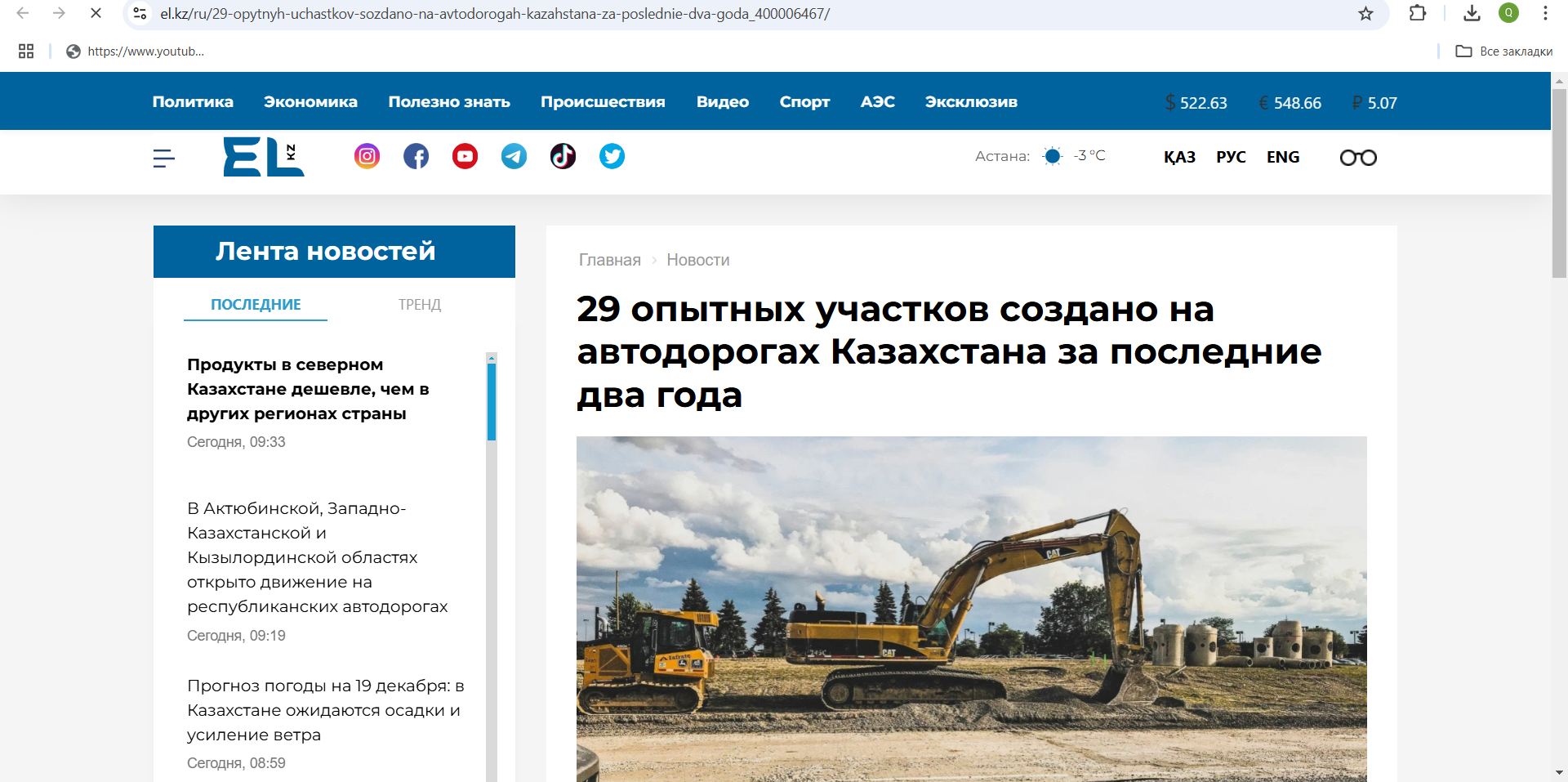Switch site language to РУС

[x=1231, y=157]
